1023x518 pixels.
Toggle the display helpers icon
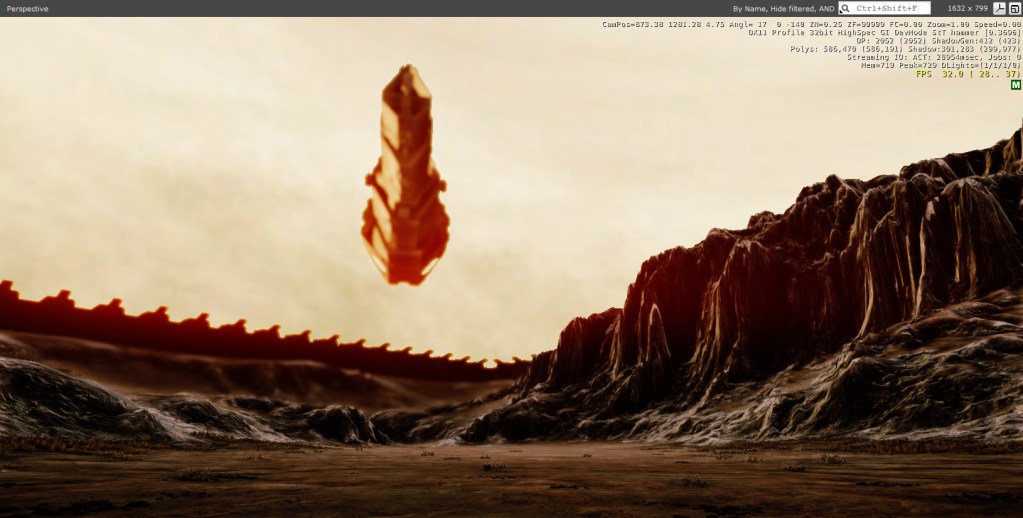[x=998, y=8]
